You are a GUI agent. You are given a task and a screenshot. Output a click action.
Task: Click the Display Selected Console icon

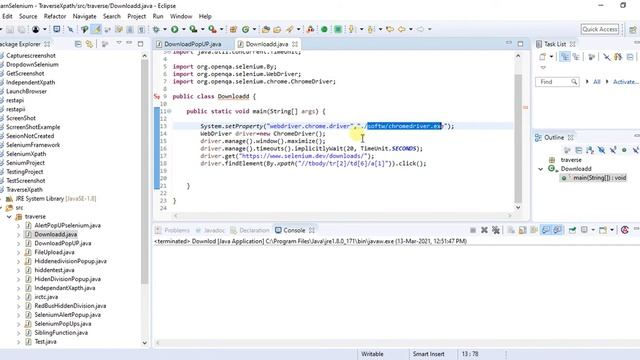tap(584, 231)
